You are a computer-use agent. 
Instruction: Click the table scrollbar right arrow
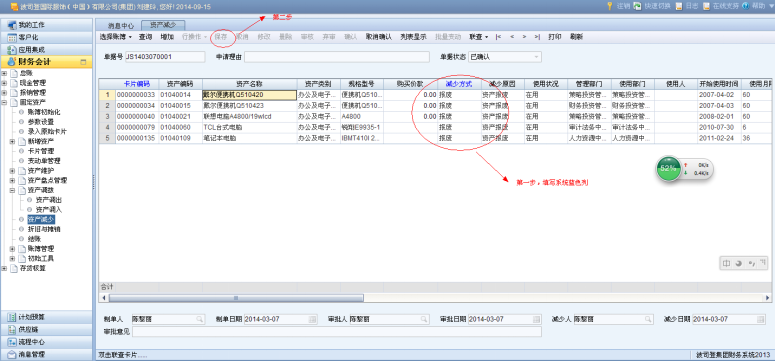768,298
